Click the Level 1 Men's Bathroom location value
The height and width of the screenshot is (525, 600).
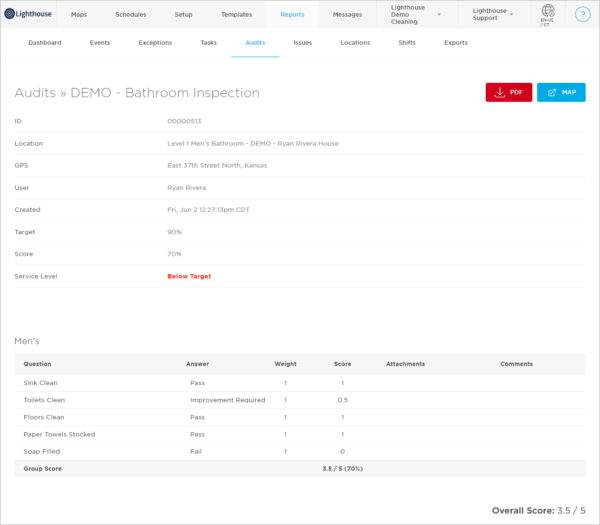(x=253, y=143)
